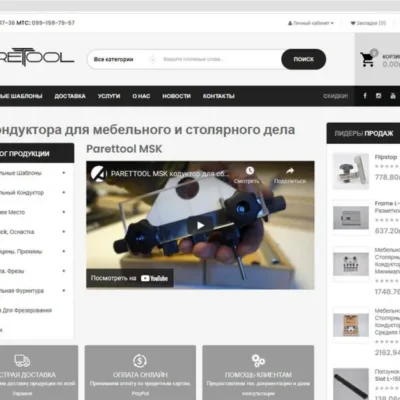400x400 pixels.
Task: Open the О НАС menu item
Action: coord(141,96)
